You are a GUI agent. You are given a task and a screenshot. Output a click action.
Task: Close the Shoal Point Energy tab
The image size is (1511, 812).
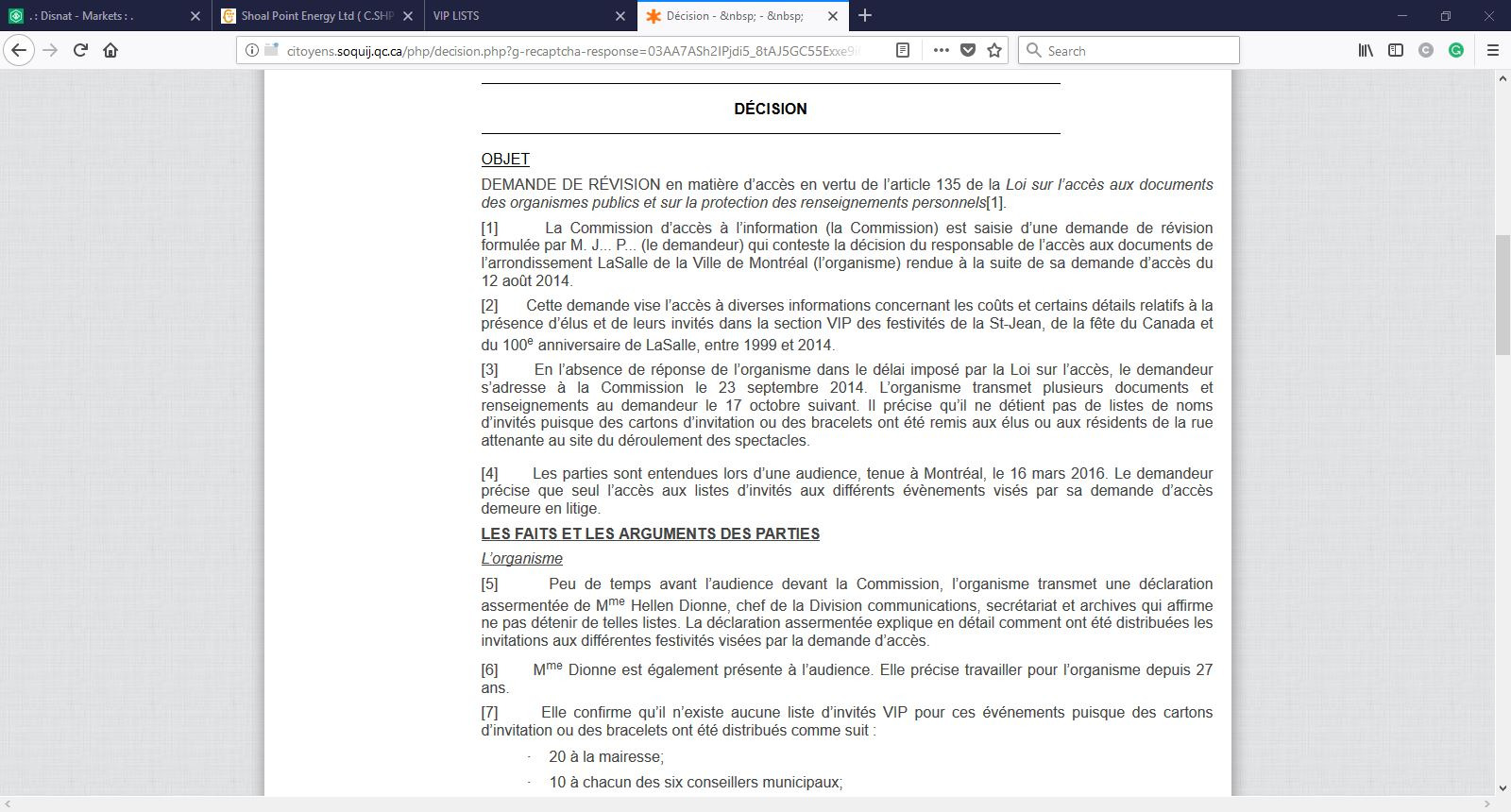[408, 16]
